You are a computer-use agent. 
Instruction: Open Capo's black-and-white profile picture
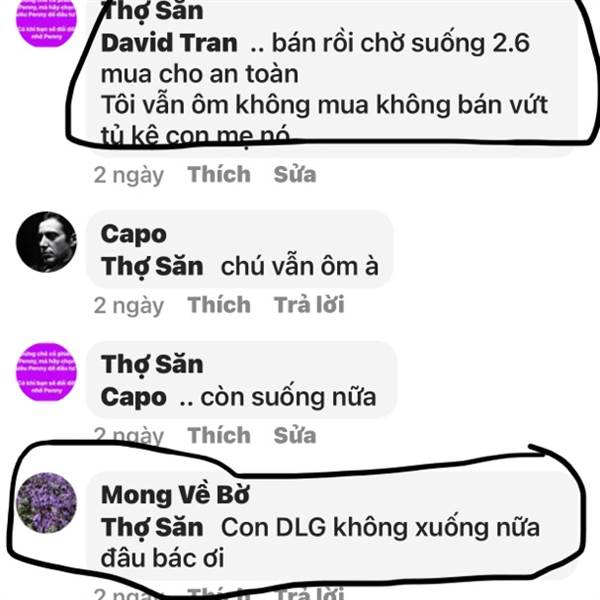tap(46, 241)
